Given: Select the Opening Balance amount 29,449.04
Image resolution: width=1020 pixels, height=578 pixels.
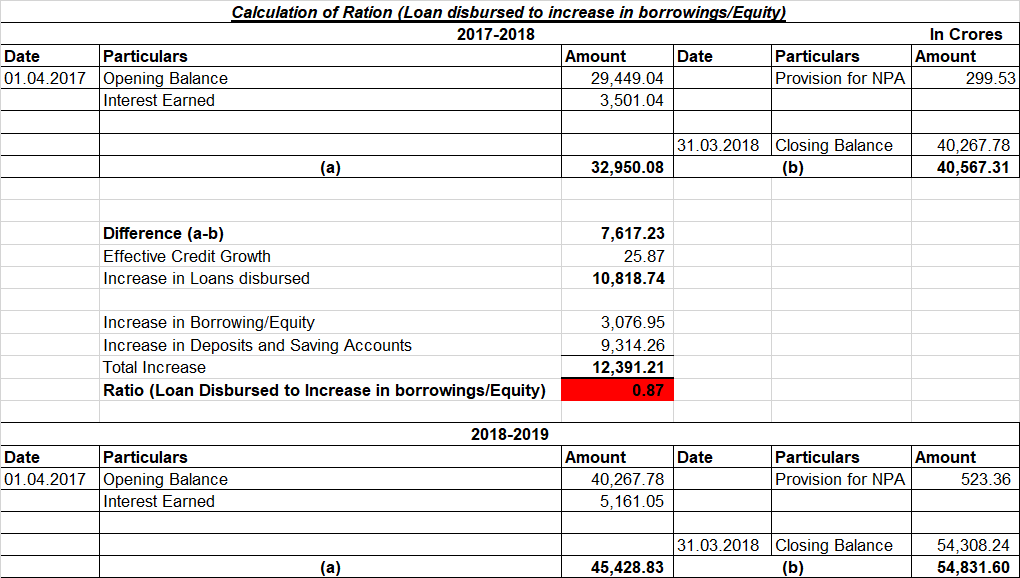Looking at the screenshot, I should 618,78.
